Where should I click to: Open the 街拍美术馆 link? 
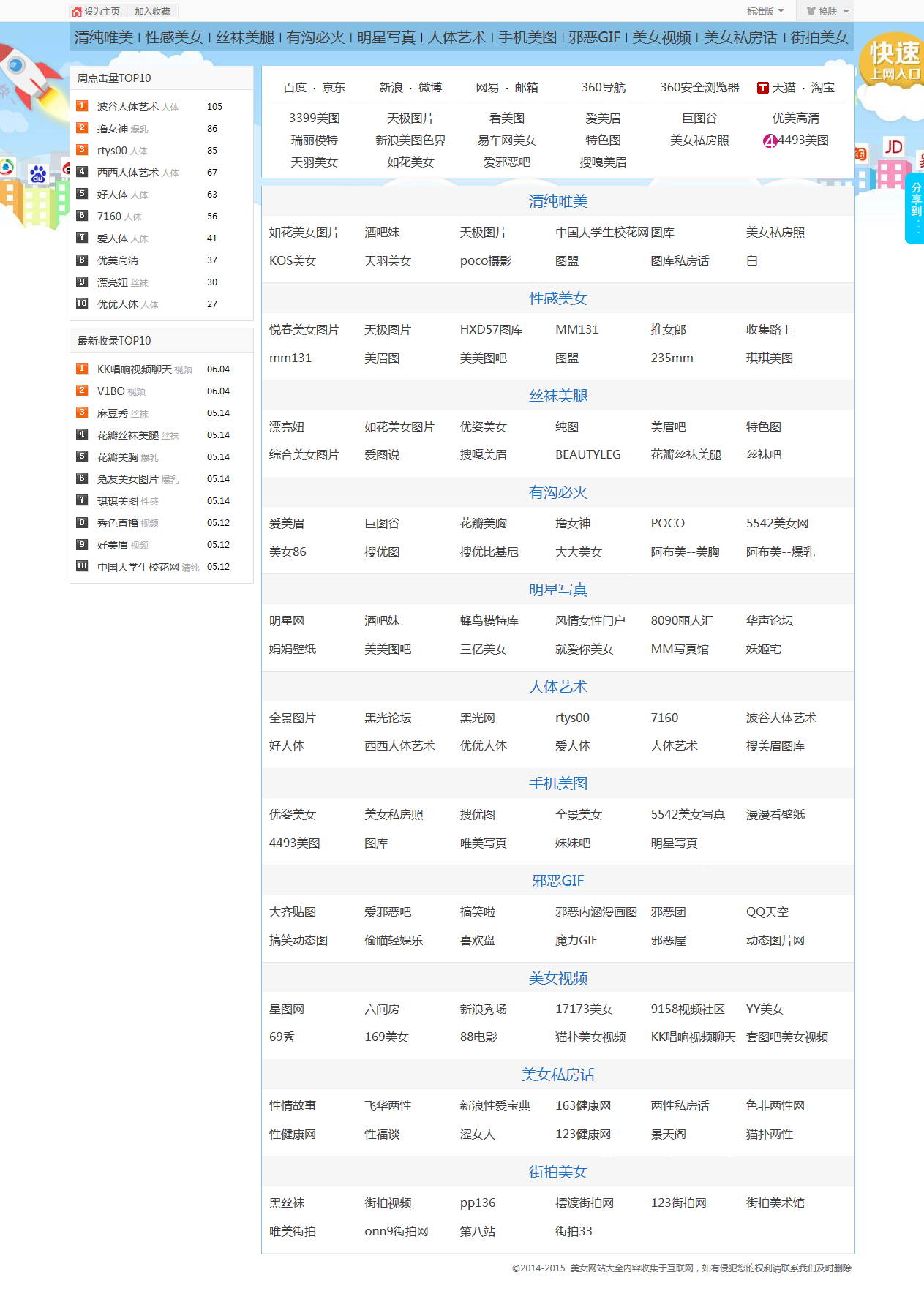coord(775,1203)
